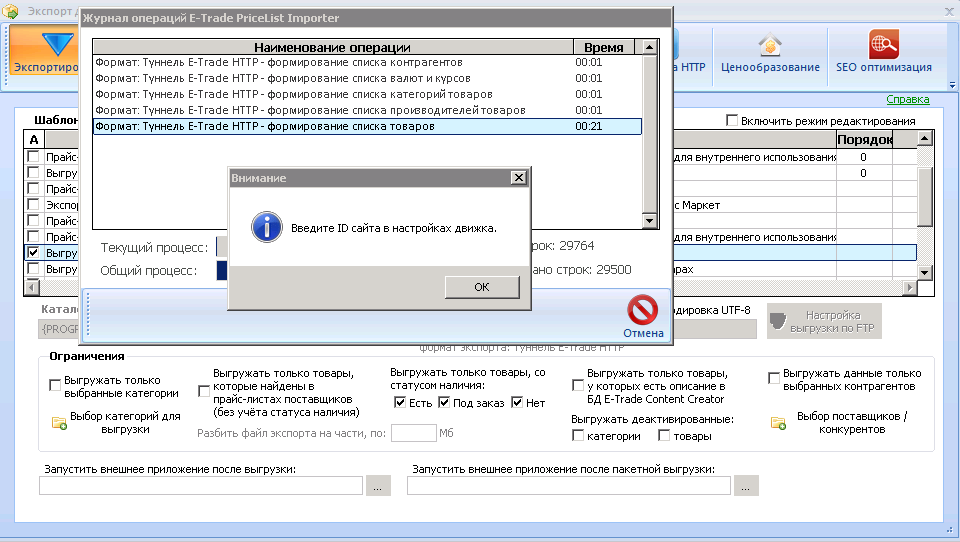Click external application after export field
This screenshot has height=542, width=960.
point(201,486)
